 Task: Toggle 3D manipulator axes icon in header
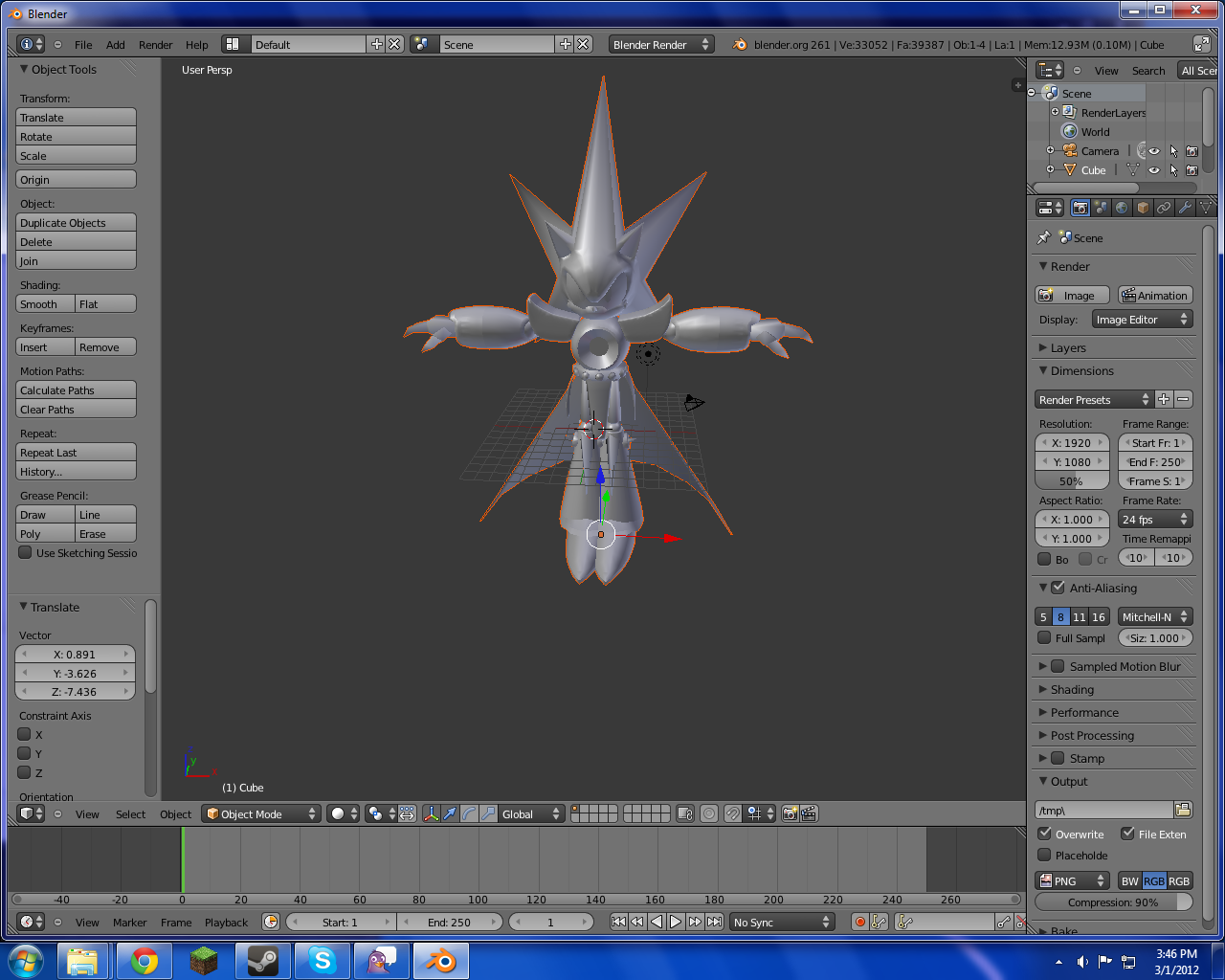(431, 813)
